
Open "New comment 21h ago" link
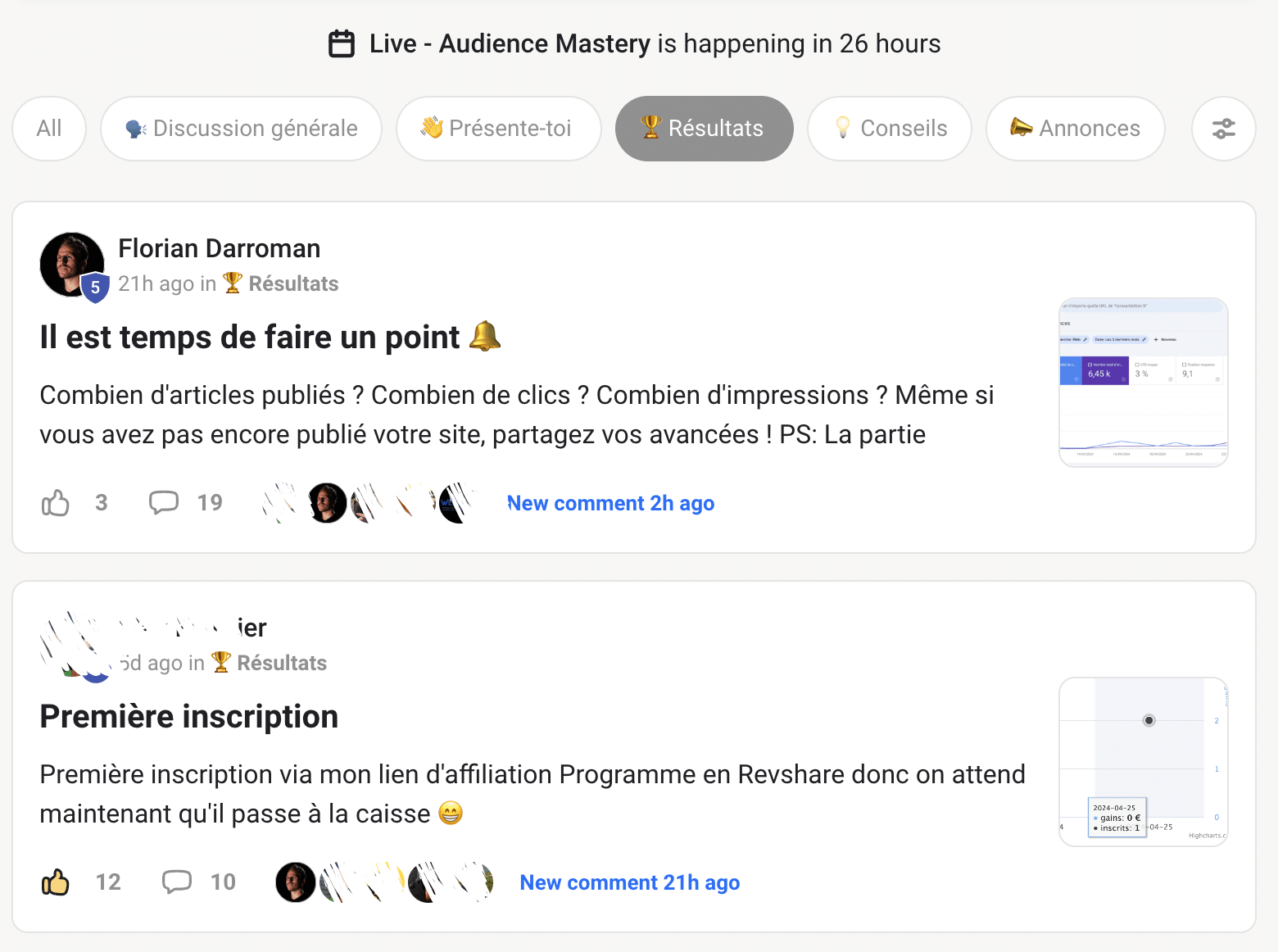630,882
